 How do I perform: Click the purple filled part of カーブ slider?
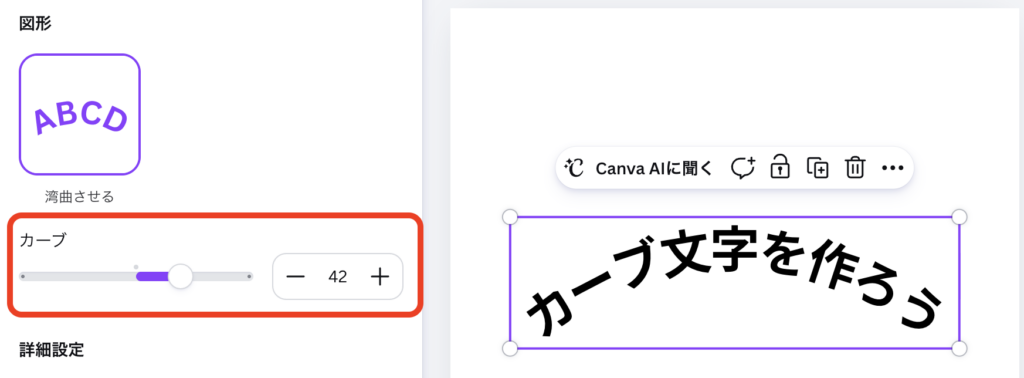click(x=152, y=276)
